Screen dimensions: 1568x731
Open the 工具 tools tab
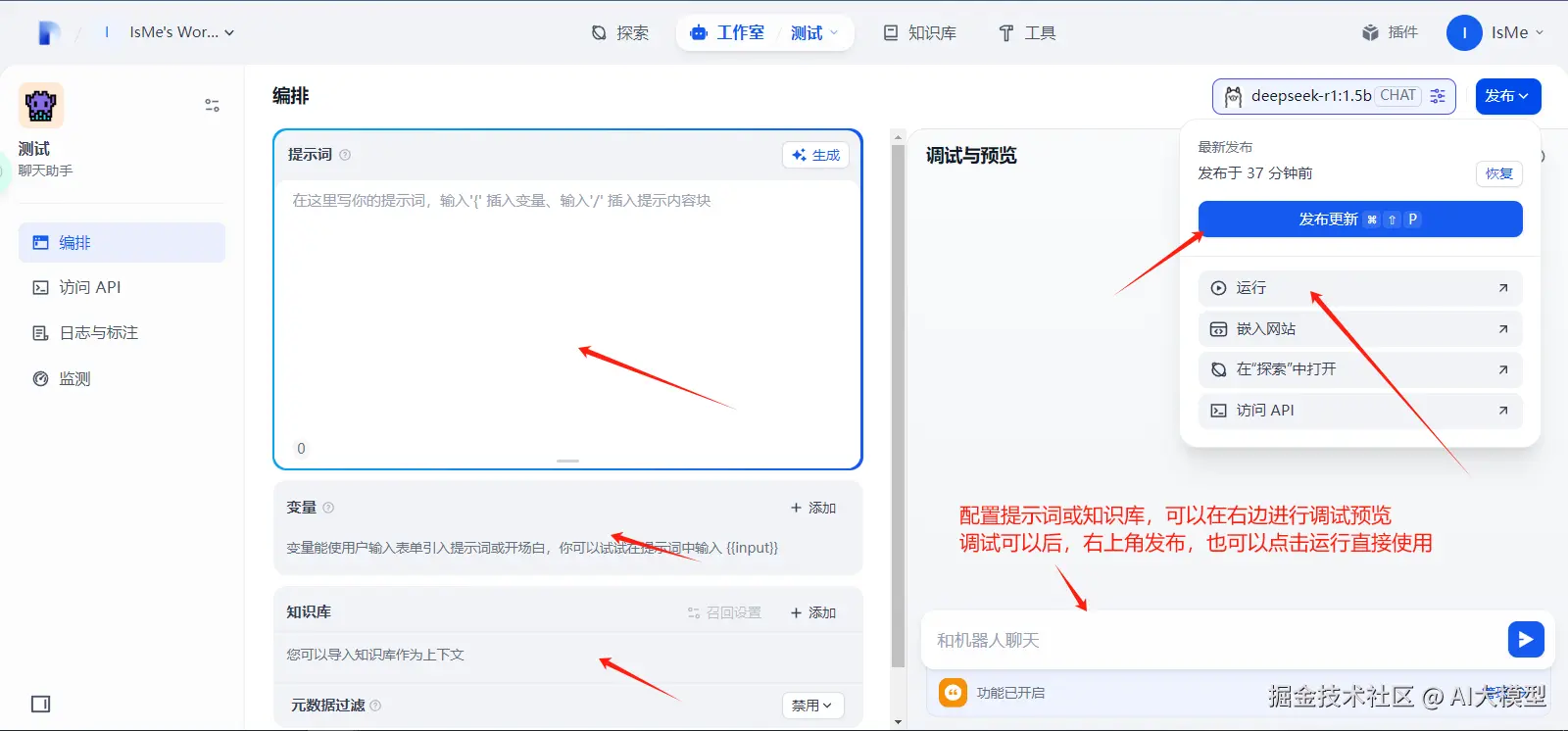point(1027,33)
